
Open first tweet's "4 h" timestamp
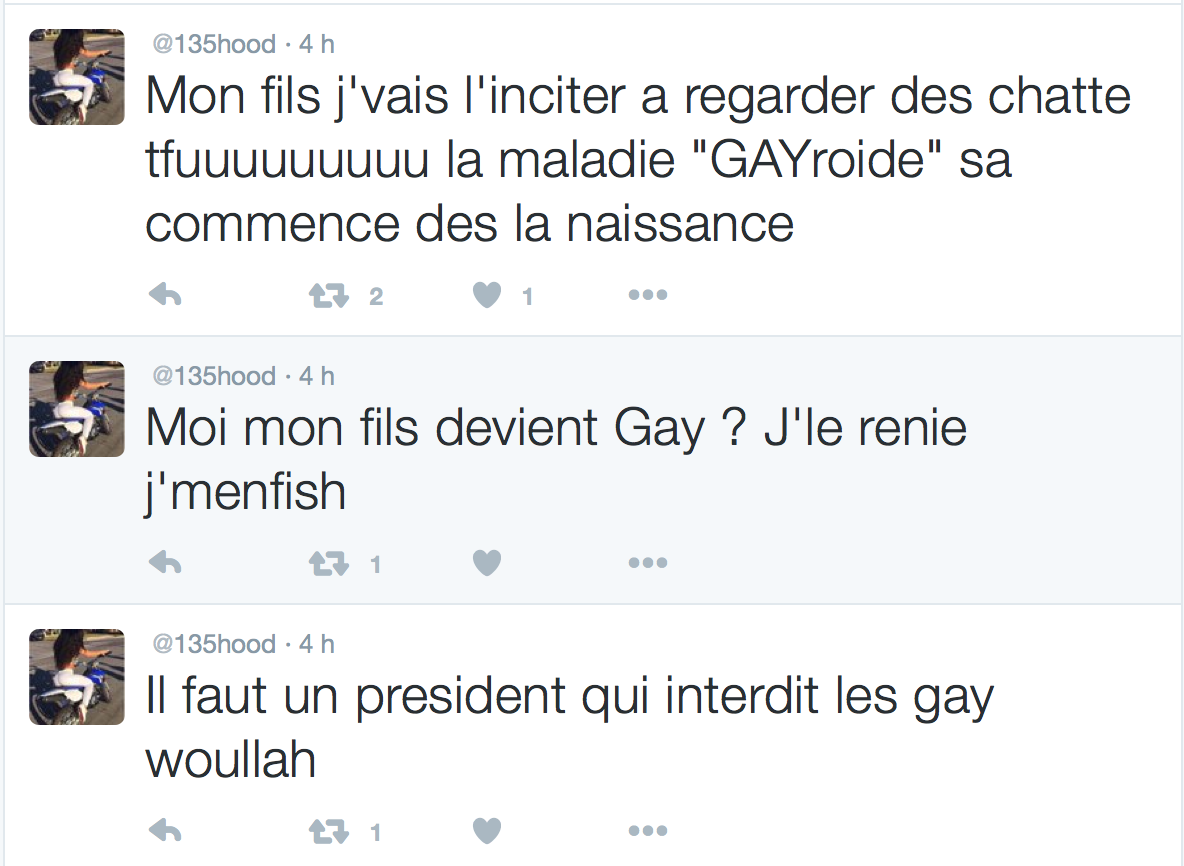(317, 44)
